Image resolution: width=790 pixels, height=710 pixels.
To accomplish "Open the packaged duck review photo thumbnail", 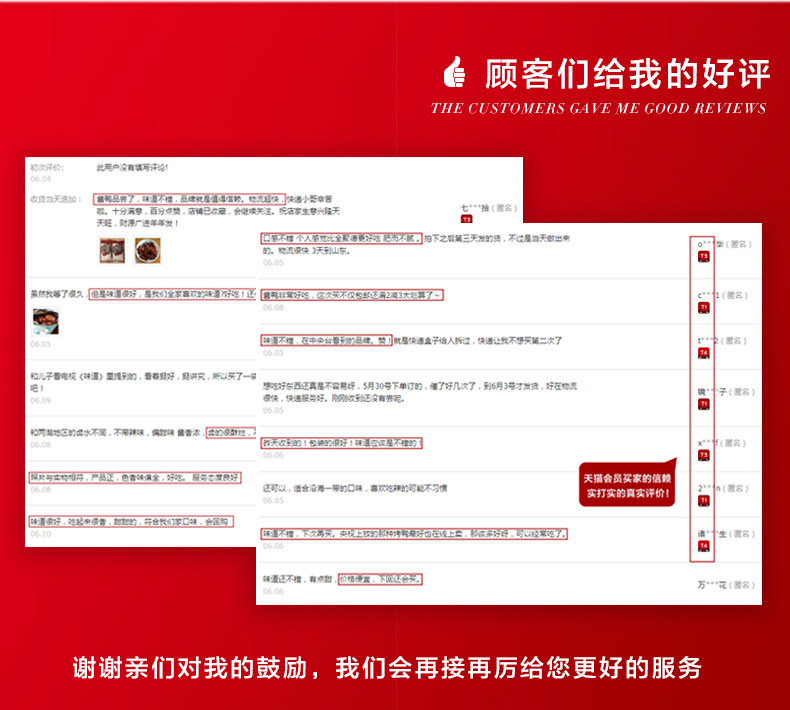I will pyautogui.click(x=112, y=250).
